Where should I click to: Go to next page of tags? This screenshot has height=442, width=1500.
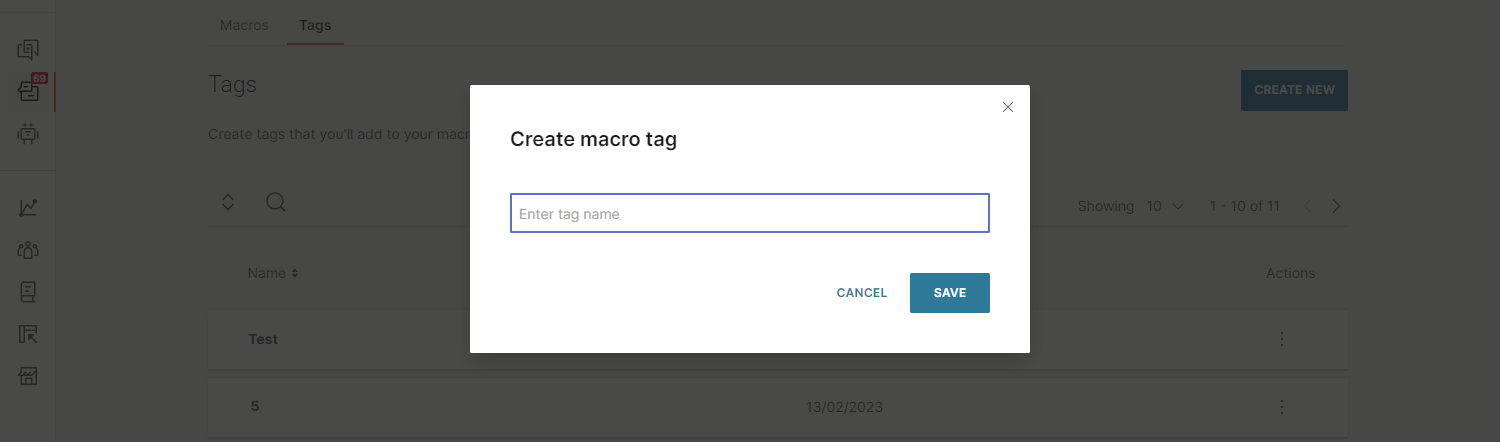[1337, 206]
